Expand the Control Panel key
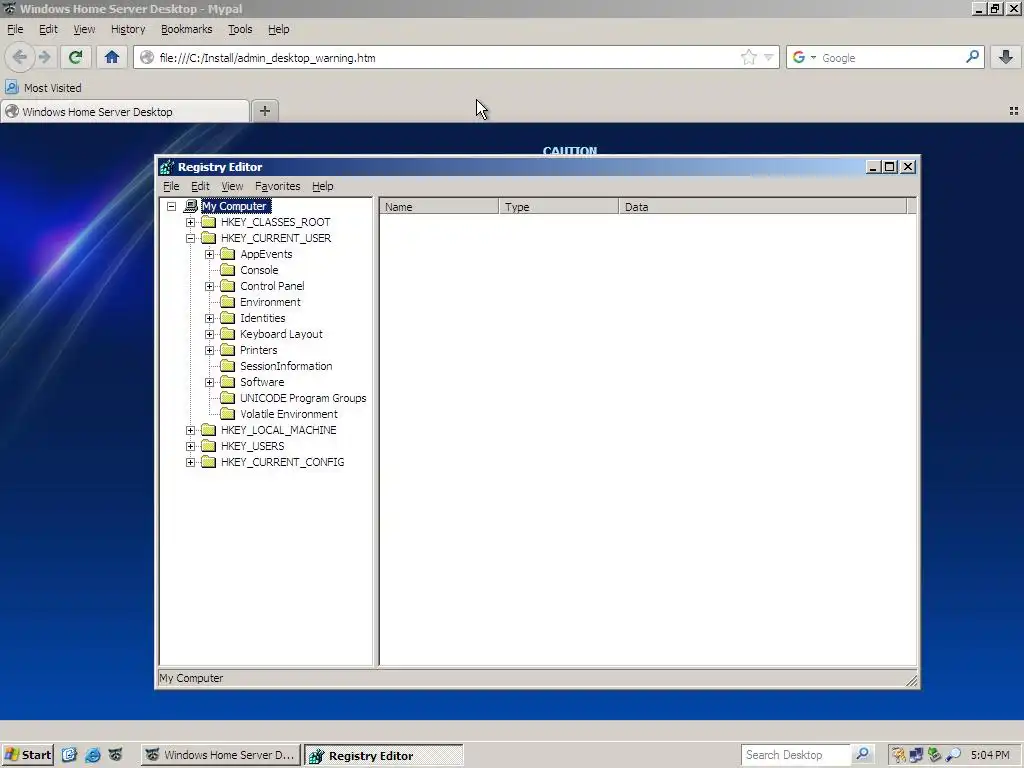This screenshot has width=1024, height=768. [x=210, y=286]
